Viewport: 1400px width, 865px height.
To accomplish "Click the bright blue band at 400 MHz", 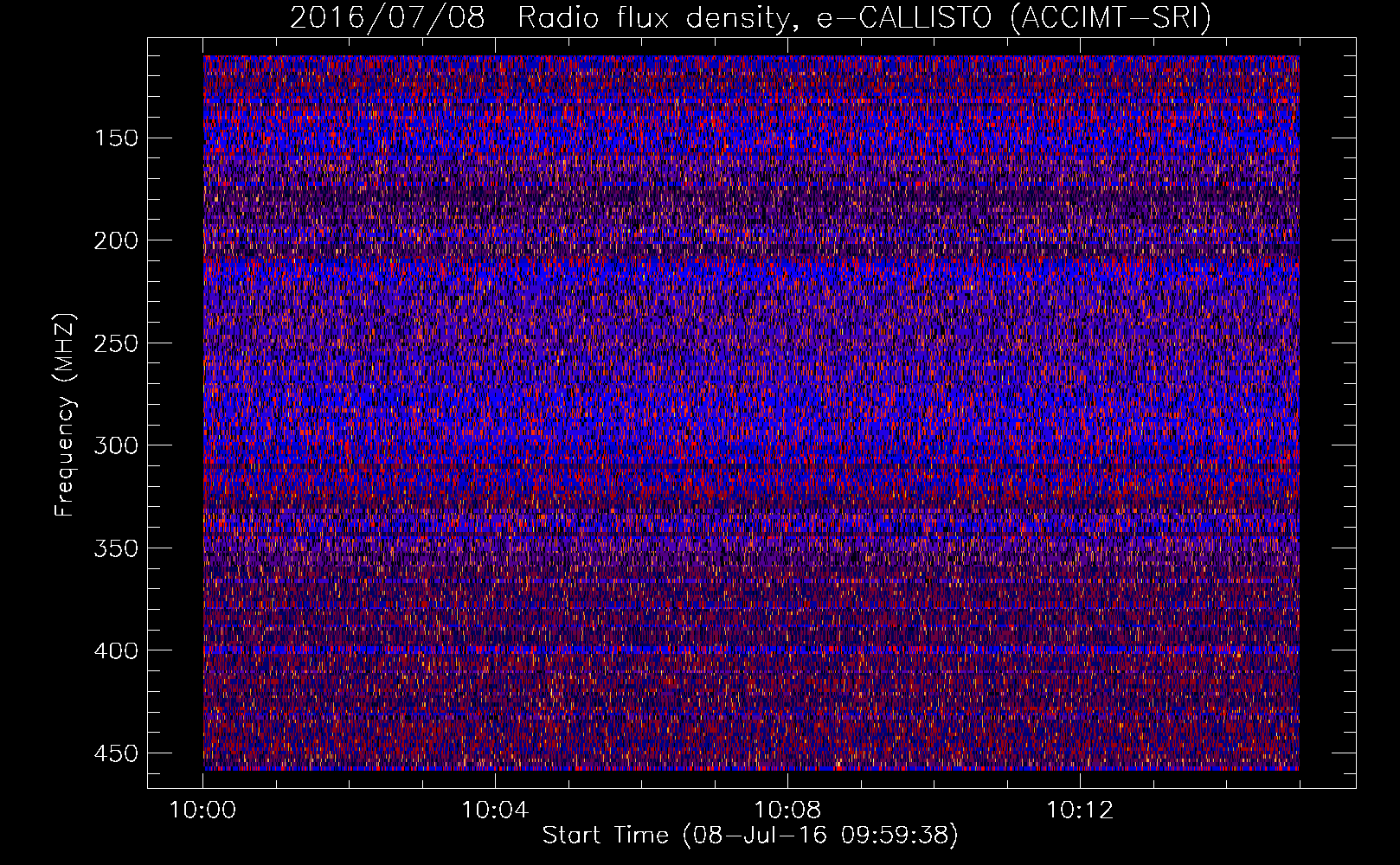I will tap(751, 650).
